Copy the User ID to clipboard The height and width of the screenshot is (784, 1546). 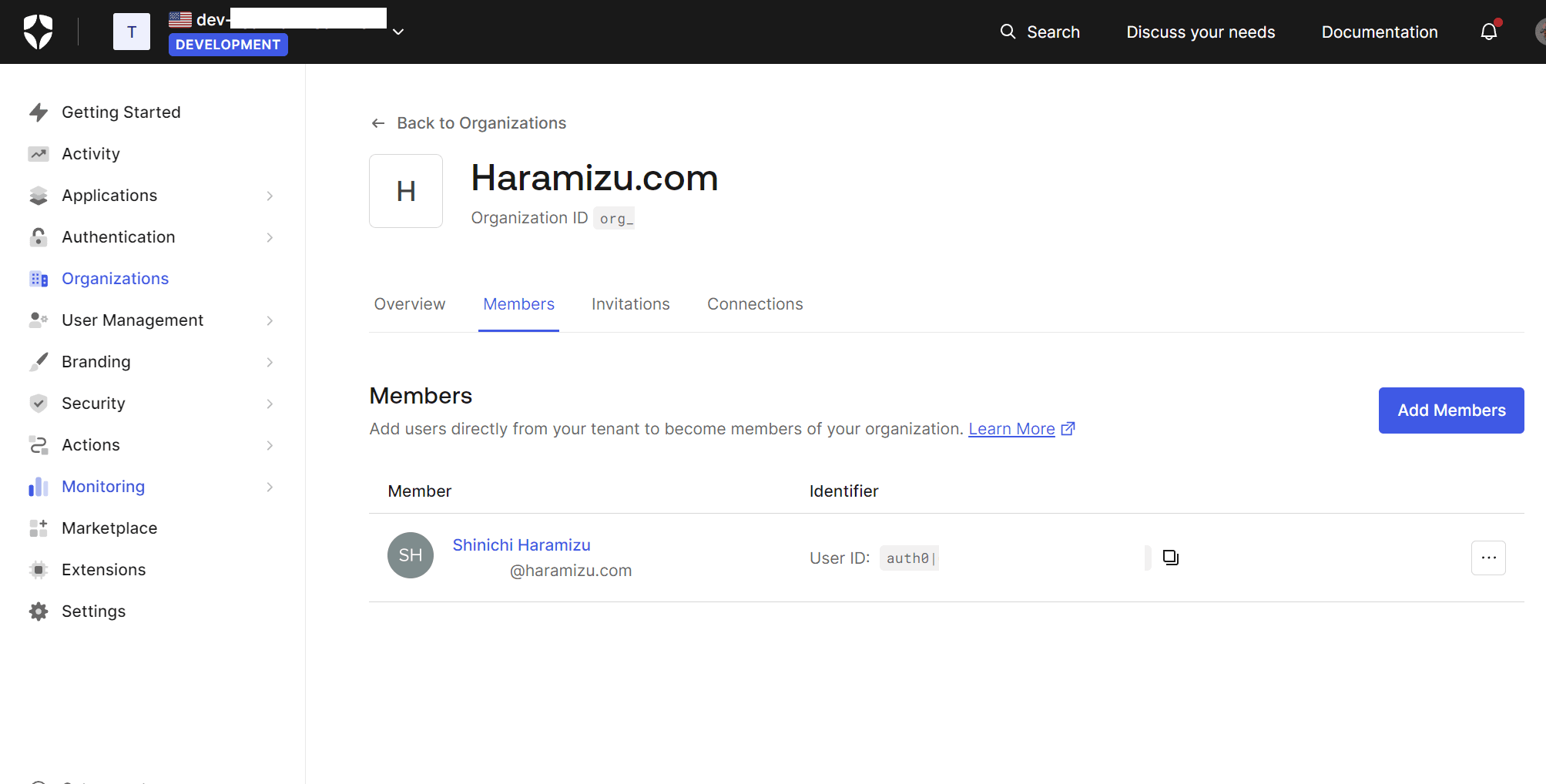click(x=1170, y=558)
